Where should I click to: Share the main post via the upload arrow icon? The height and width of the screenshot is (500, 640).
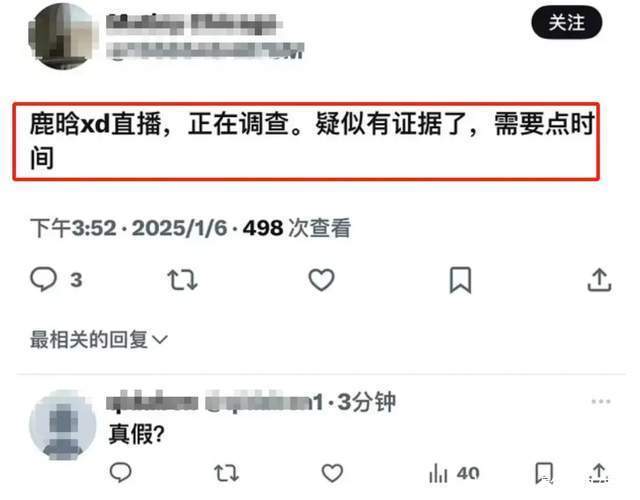(599, 280)
